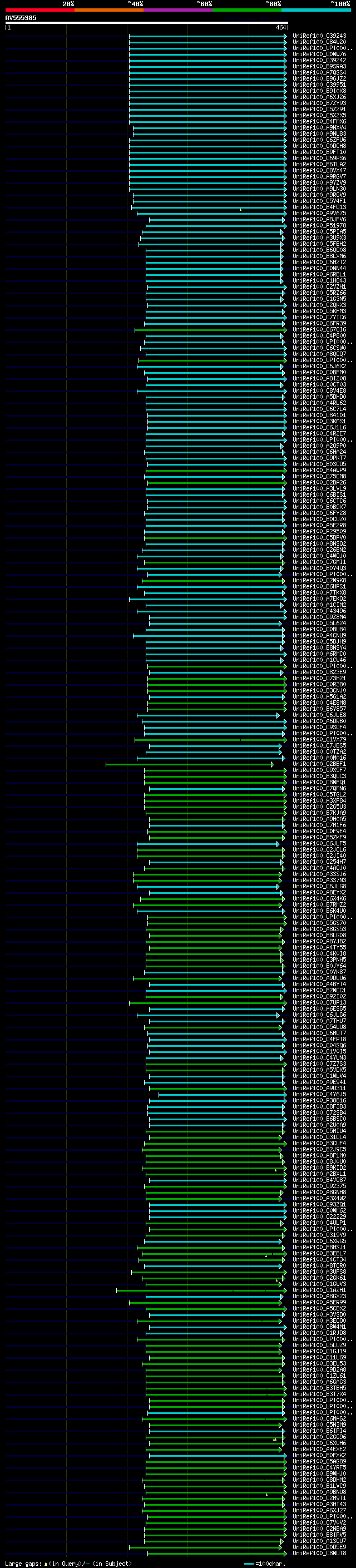Select the UniRef100_B9GJZ2 label
The image size is (356, 1568).
click(319, 78)
